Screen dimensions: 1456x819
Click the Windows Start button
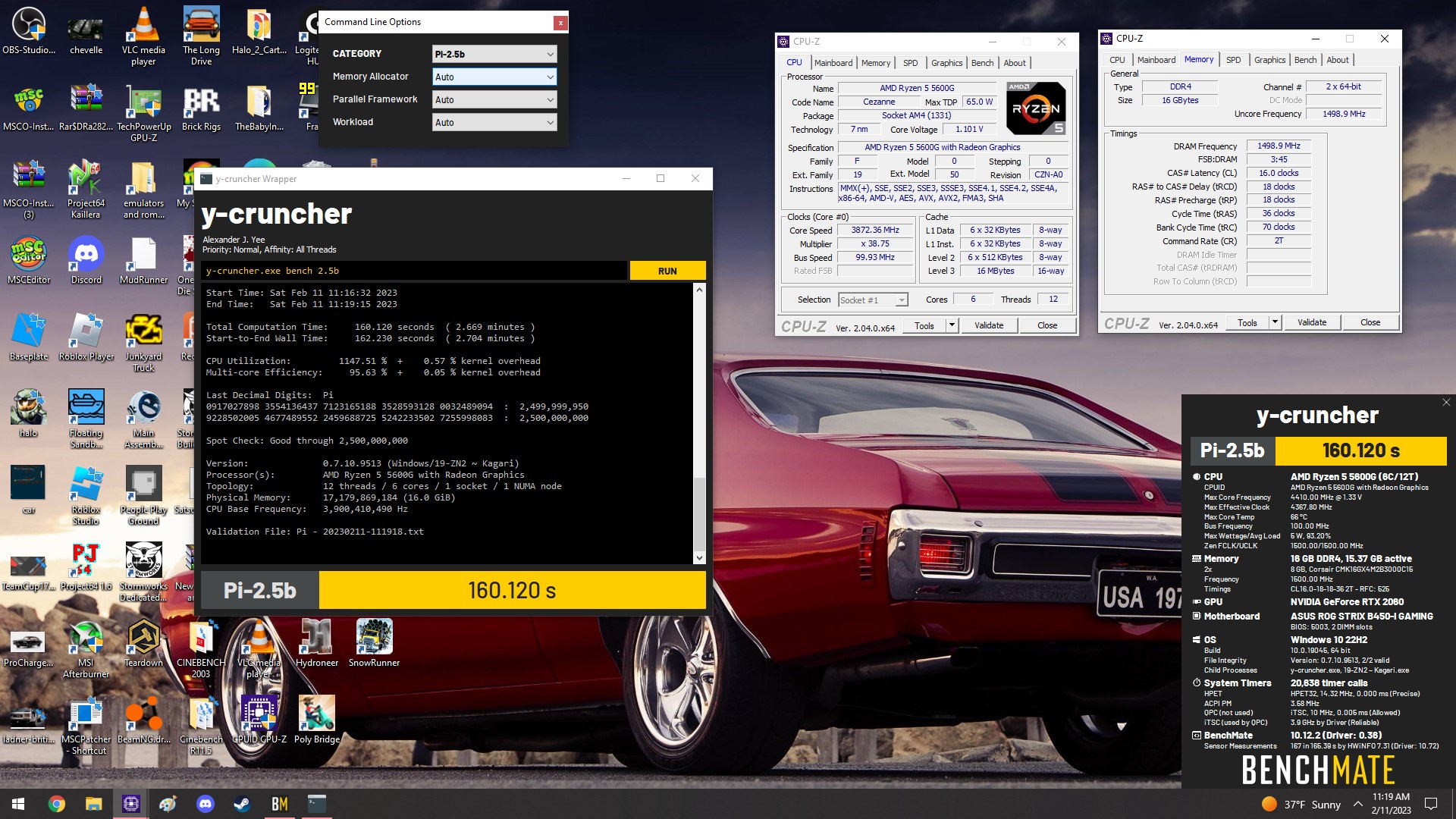18,804
